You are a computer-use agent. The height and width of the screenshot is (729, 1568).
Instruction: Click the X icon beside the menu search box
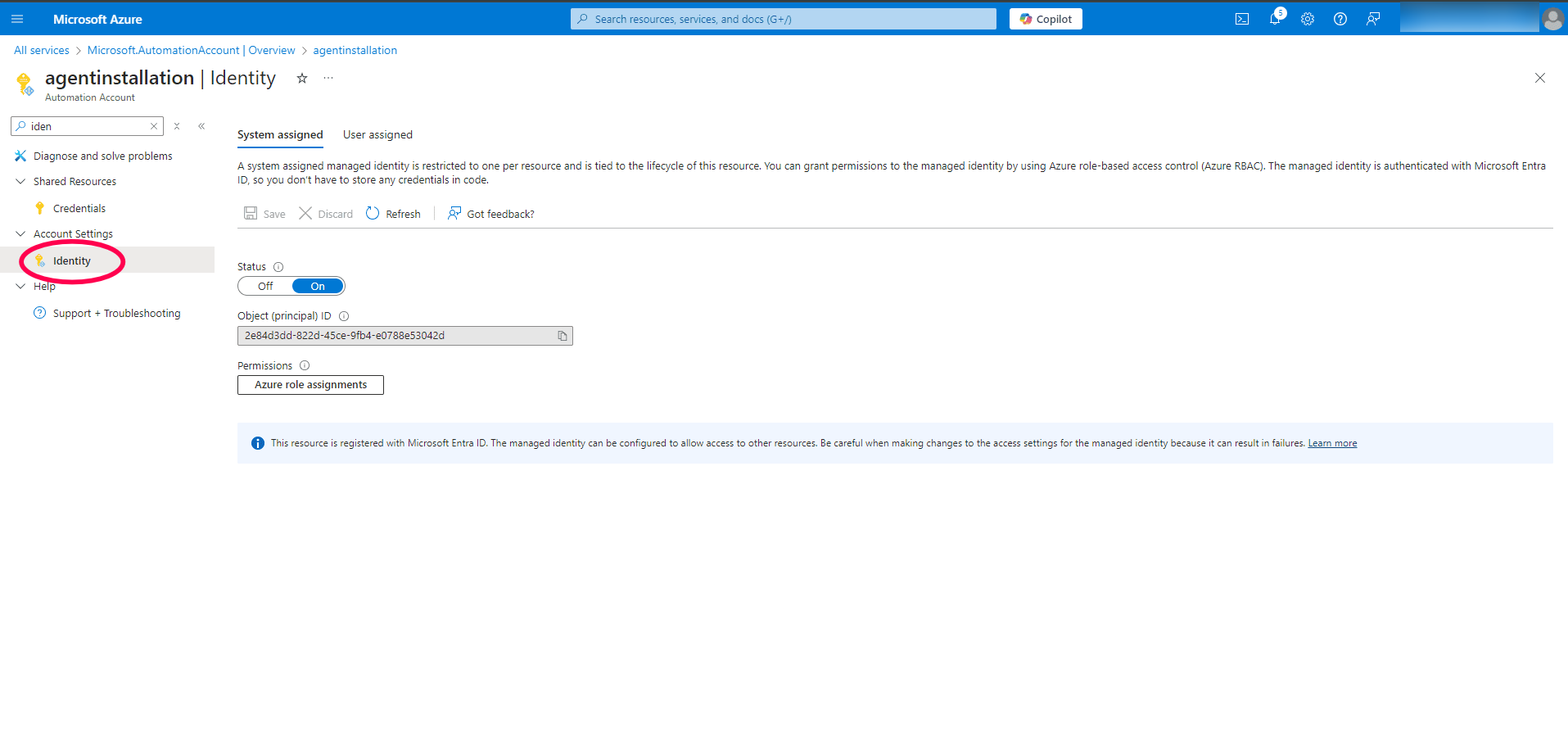click(x=177, y=126)
